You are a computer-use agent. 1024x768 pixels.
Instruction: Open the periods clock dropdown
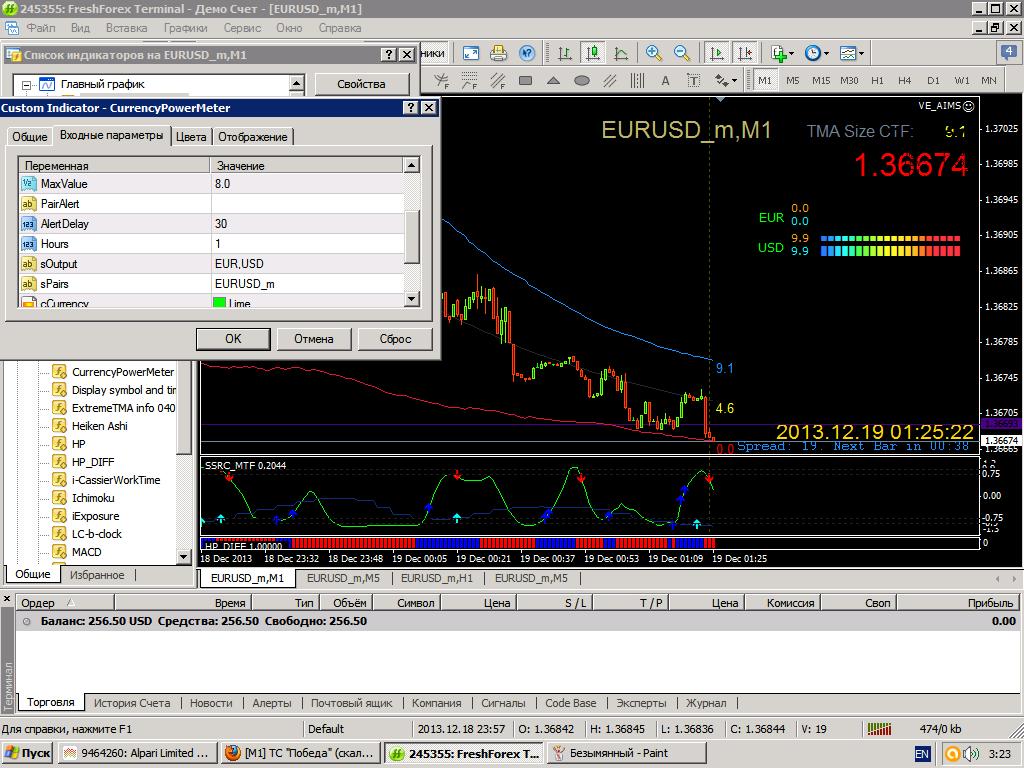tap(816, 54)
